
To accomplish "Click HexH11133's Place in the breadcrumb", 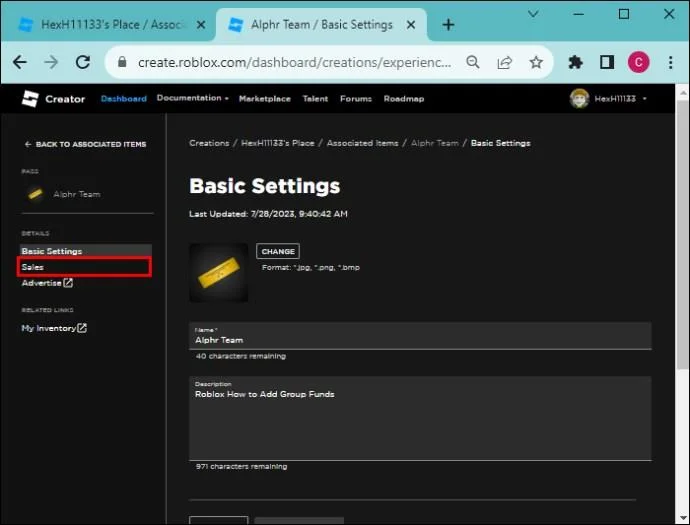I will [278, 143].
